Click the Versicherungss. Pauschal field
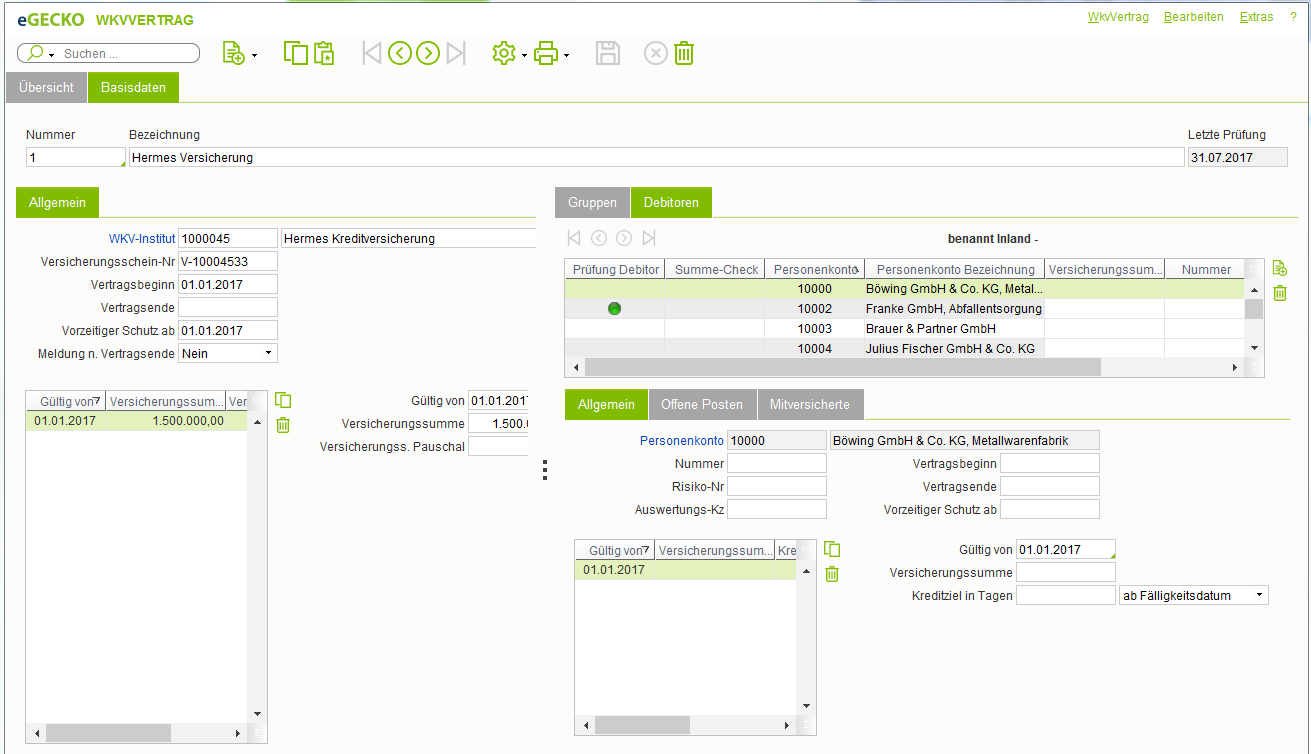 pyautogui.click(x=498, y=447)
